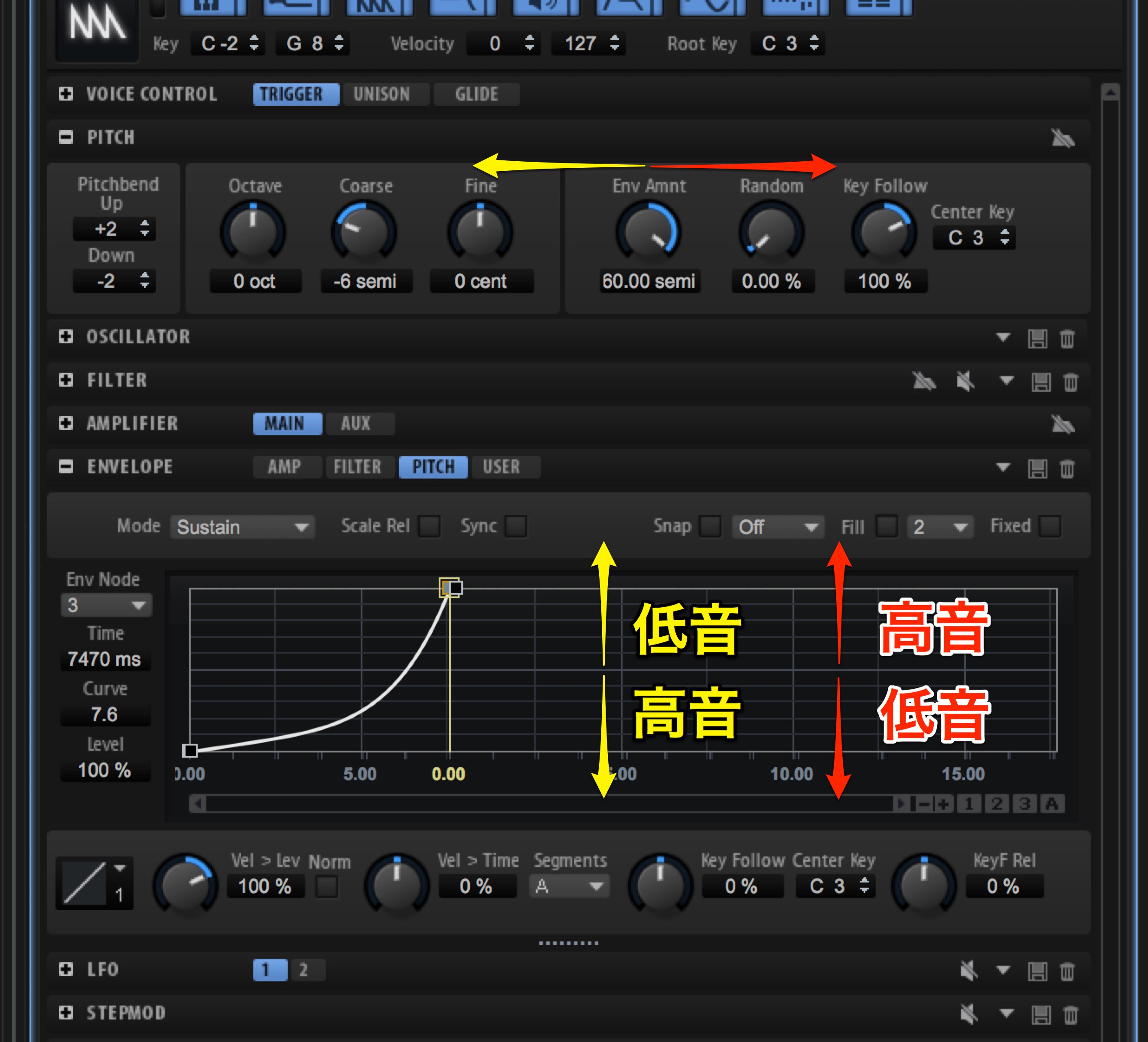Expand the STEPMOD section
This screenshot has width=1148, height=1042.
point(65,1013)
